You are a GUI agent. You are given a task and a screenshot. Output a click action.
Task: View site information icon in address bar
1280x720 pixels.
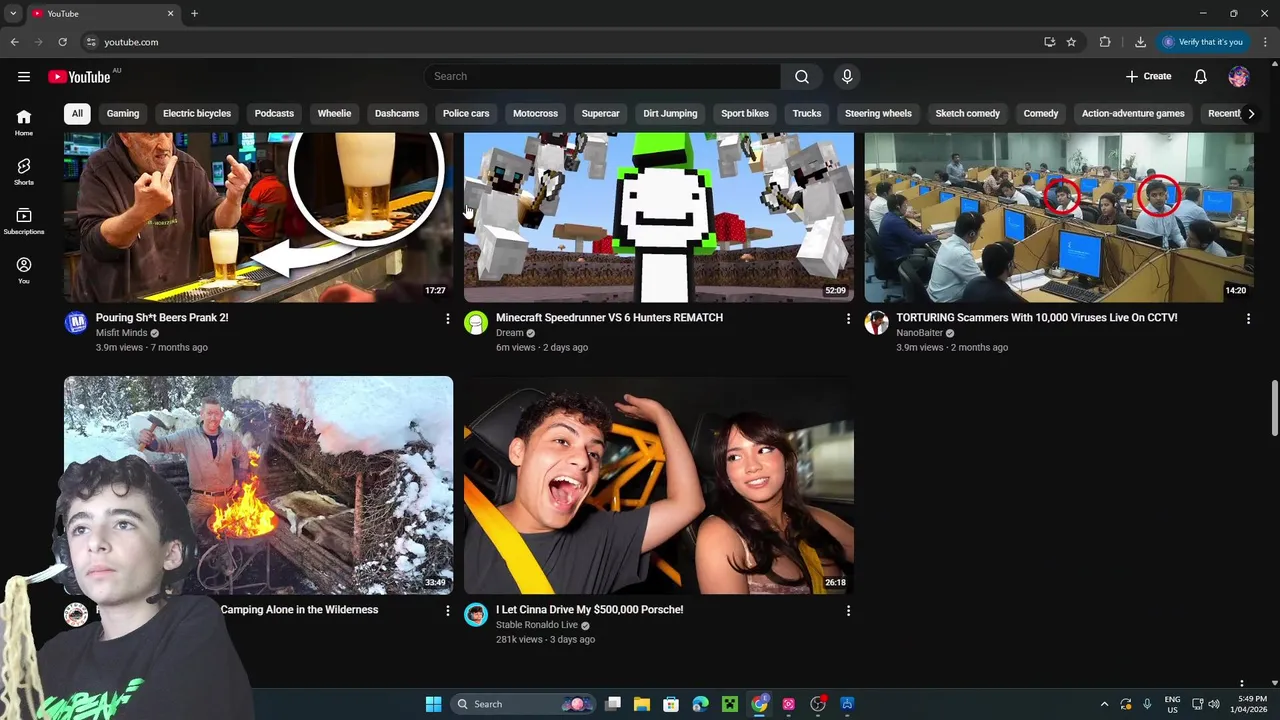click(91, 42)
